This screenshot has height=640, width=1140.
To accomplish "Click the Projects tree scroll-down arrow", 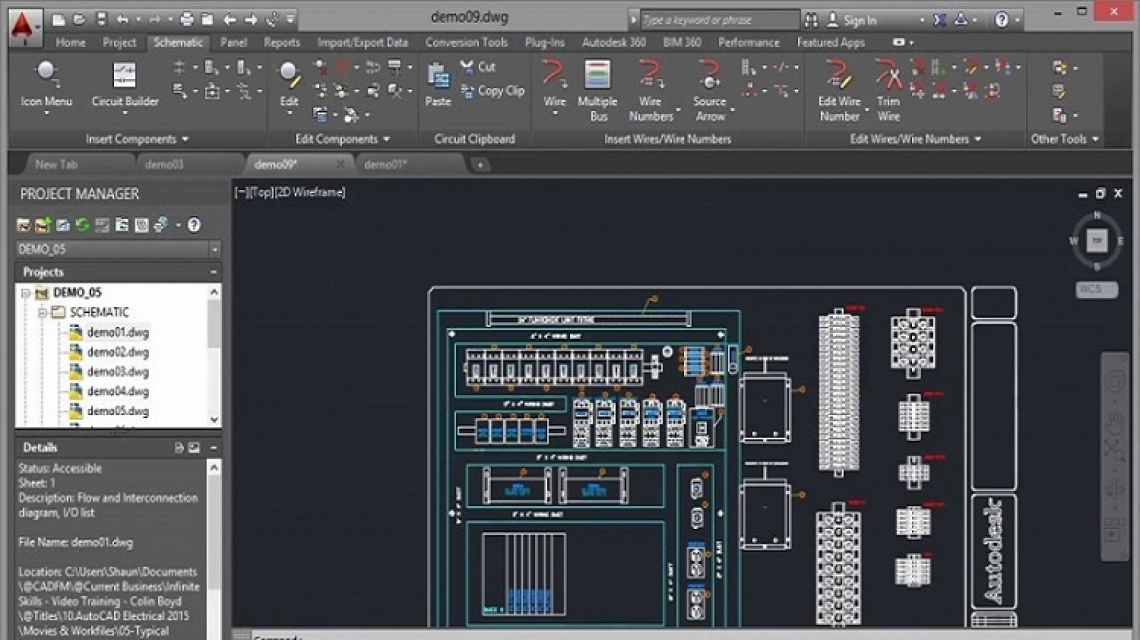I will (x=214, y=420).
